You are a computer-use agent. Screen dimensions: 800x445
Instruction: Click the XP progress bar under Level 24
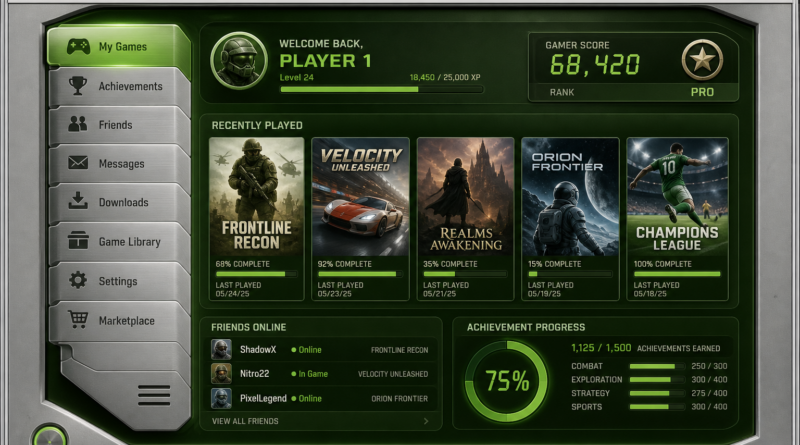381,89
